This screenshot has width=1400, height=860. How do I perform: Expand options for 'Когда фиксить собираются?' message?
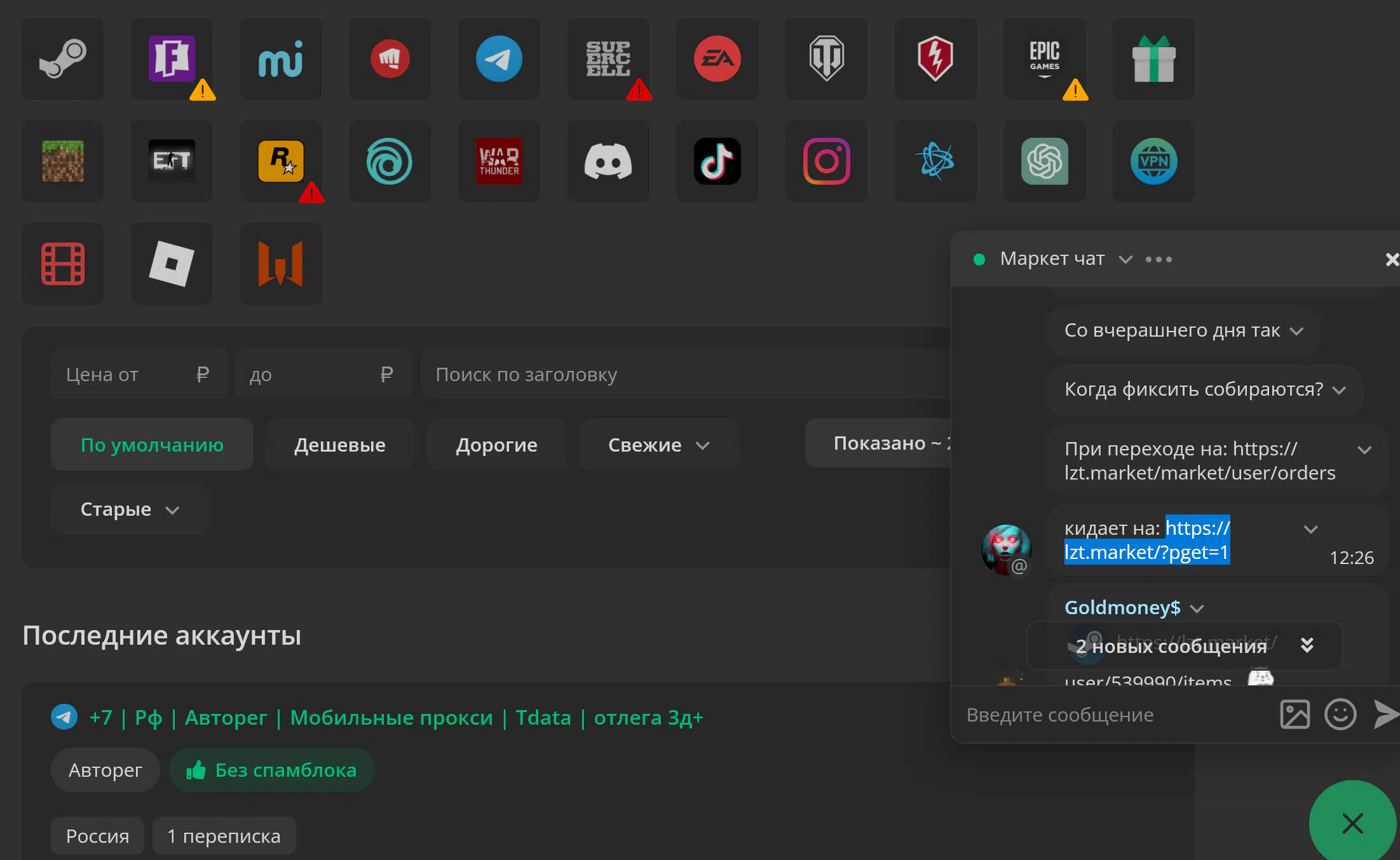click(x=1339, y=390)
